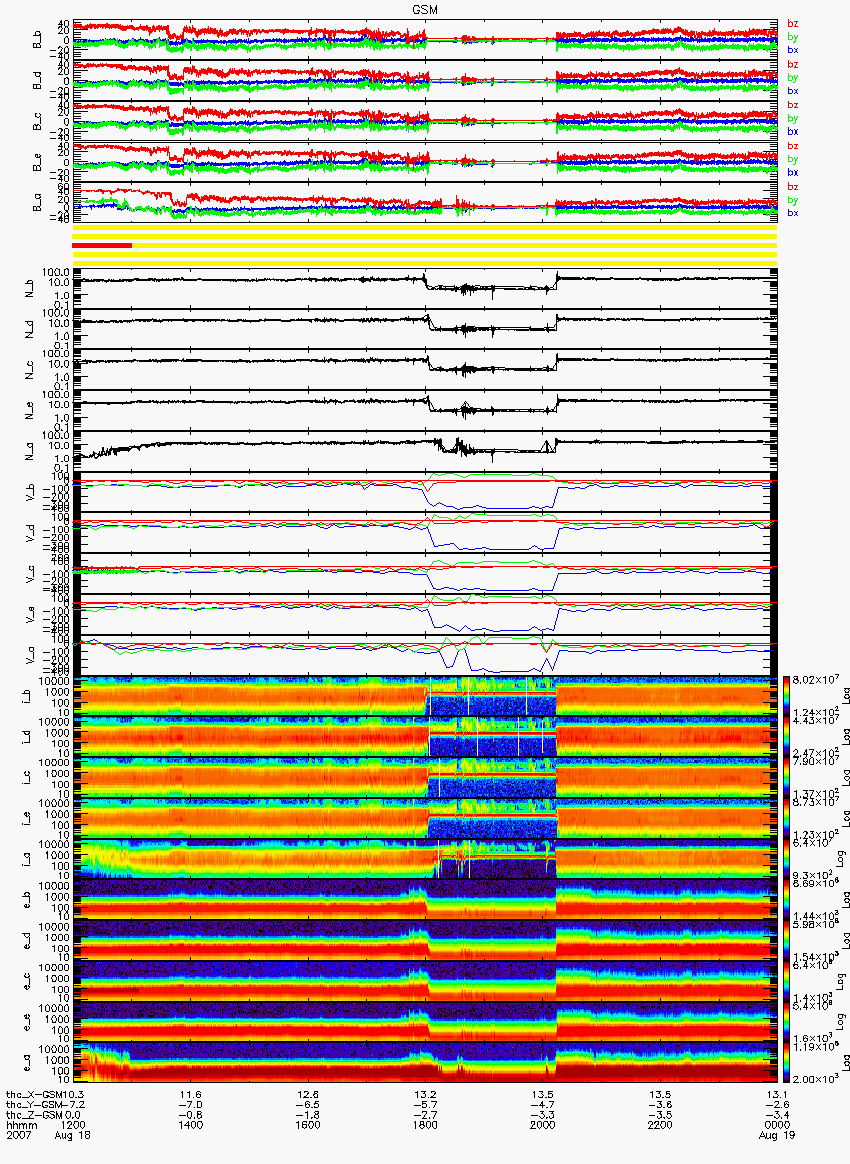Click the B_c panel axis label
This screenshot has height=1164, width=850.
(37, 122)
